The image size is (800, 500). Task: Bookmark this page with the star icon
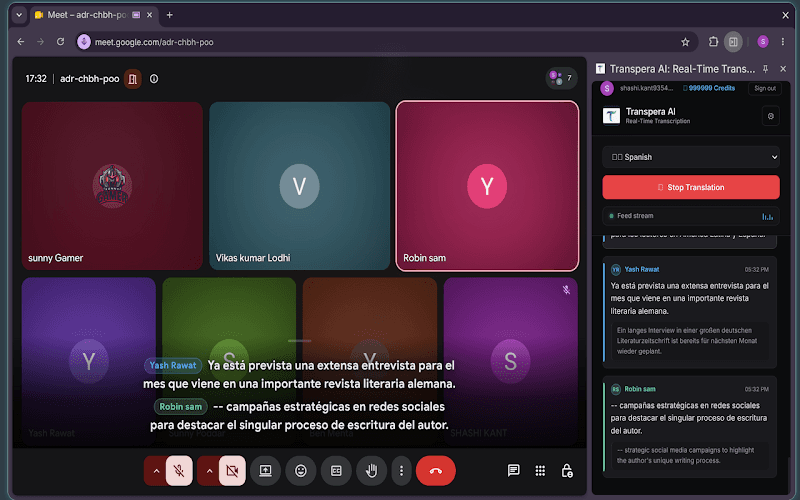[685, 42]
